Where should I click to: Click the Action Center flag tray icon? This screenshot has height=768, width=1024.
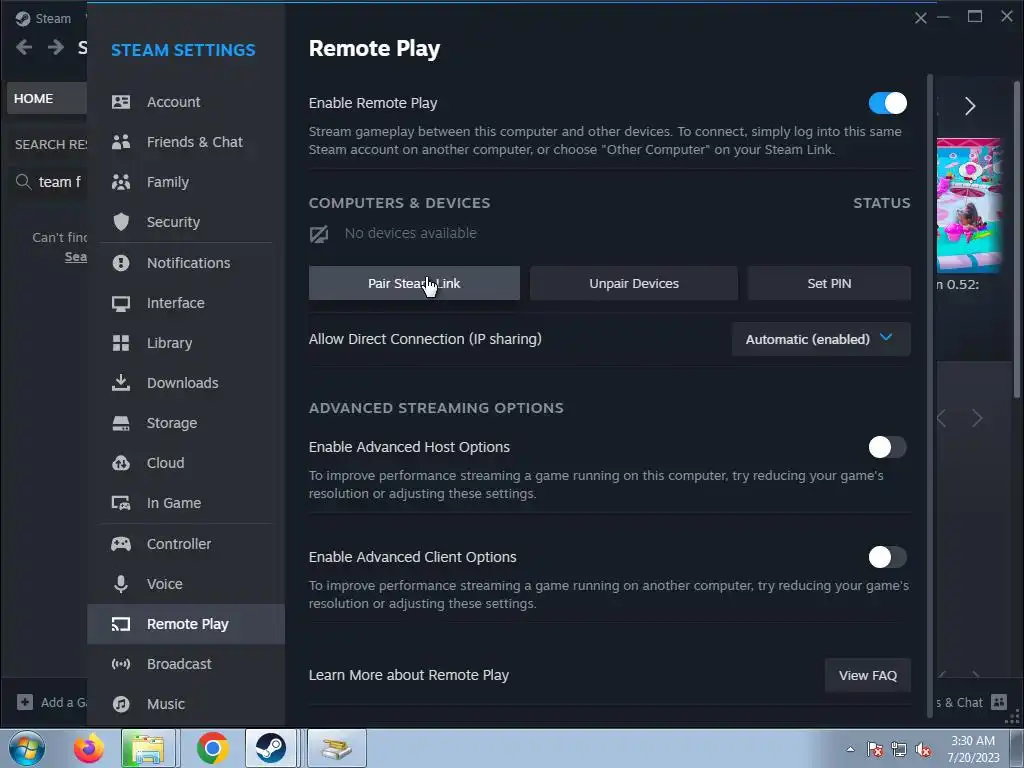[x=875, y=750]
